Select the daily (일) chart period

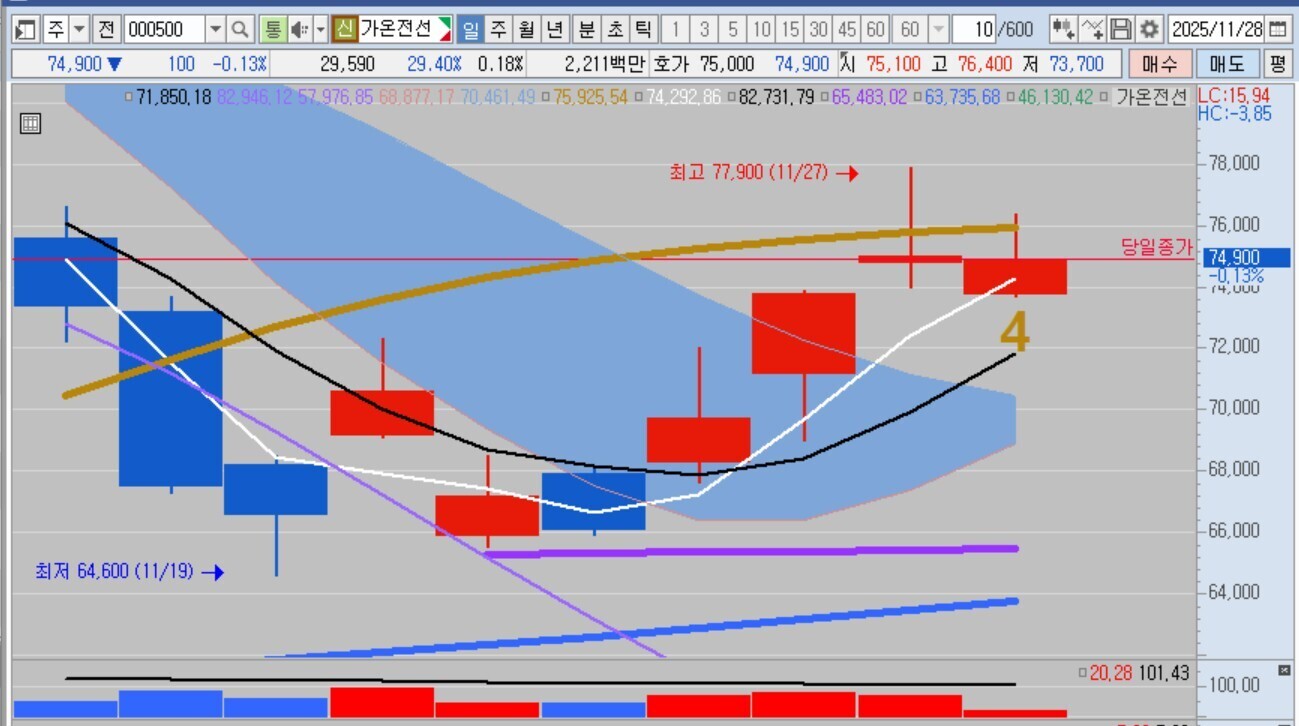tap(470, 29)
